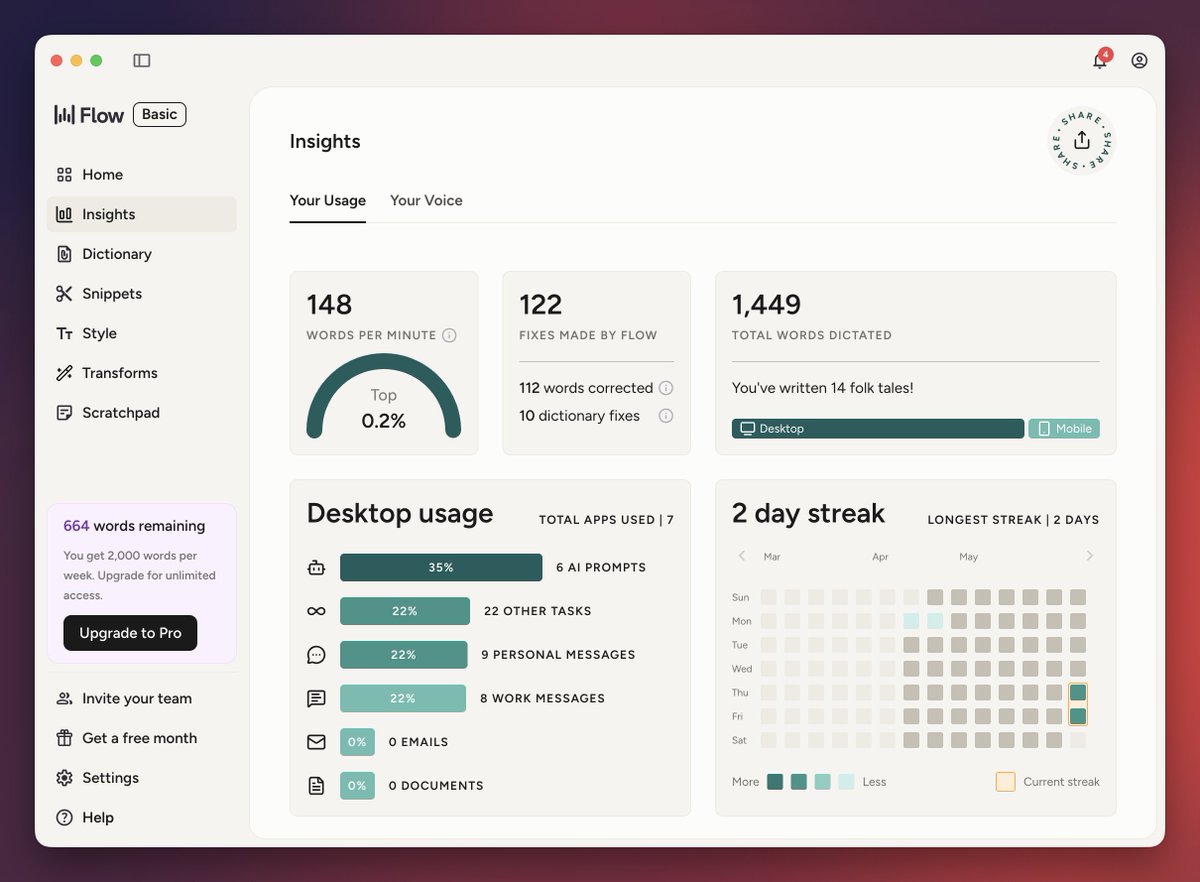The image size is (1200, 882).
Task: Open Style in sidebar
Action: (141, 333)
